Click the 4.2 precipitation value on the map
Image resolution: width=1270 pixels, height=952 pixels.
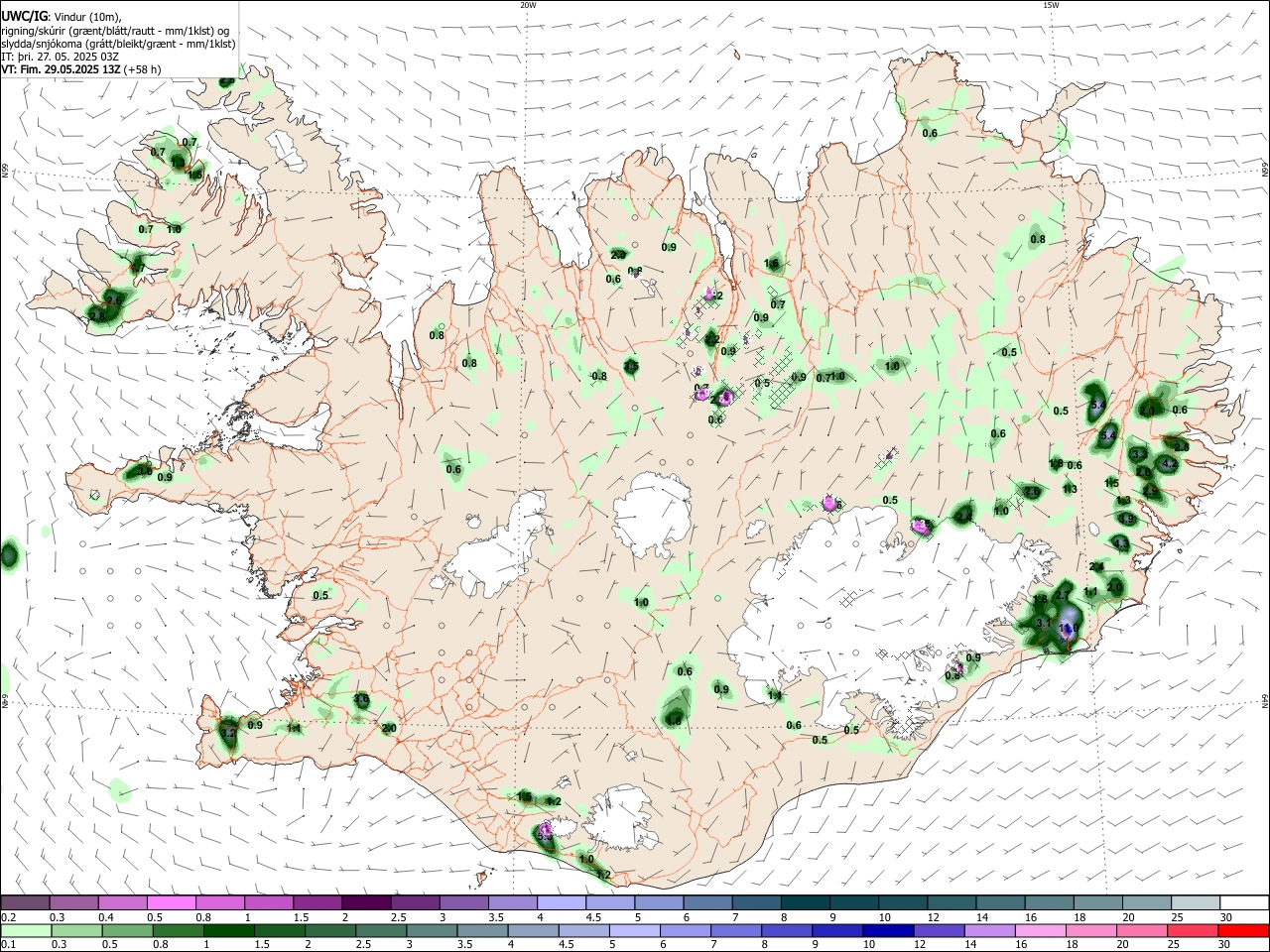(x=1169, y=464)
